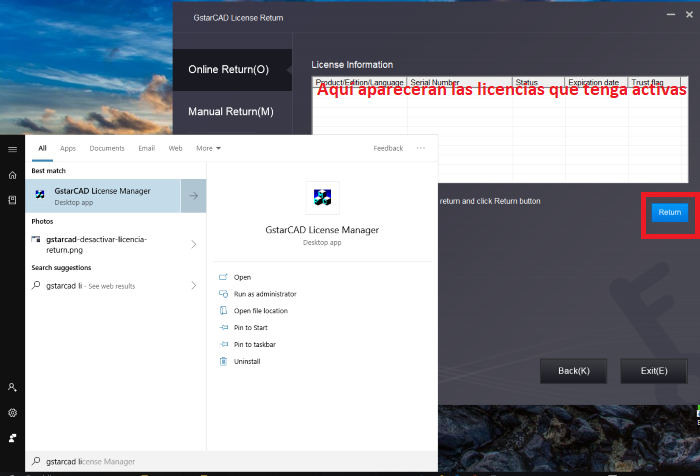Expand the GstarCAD License Manager result arrow
The width and height of the screenshot is (700, 476).
(193, 196)
